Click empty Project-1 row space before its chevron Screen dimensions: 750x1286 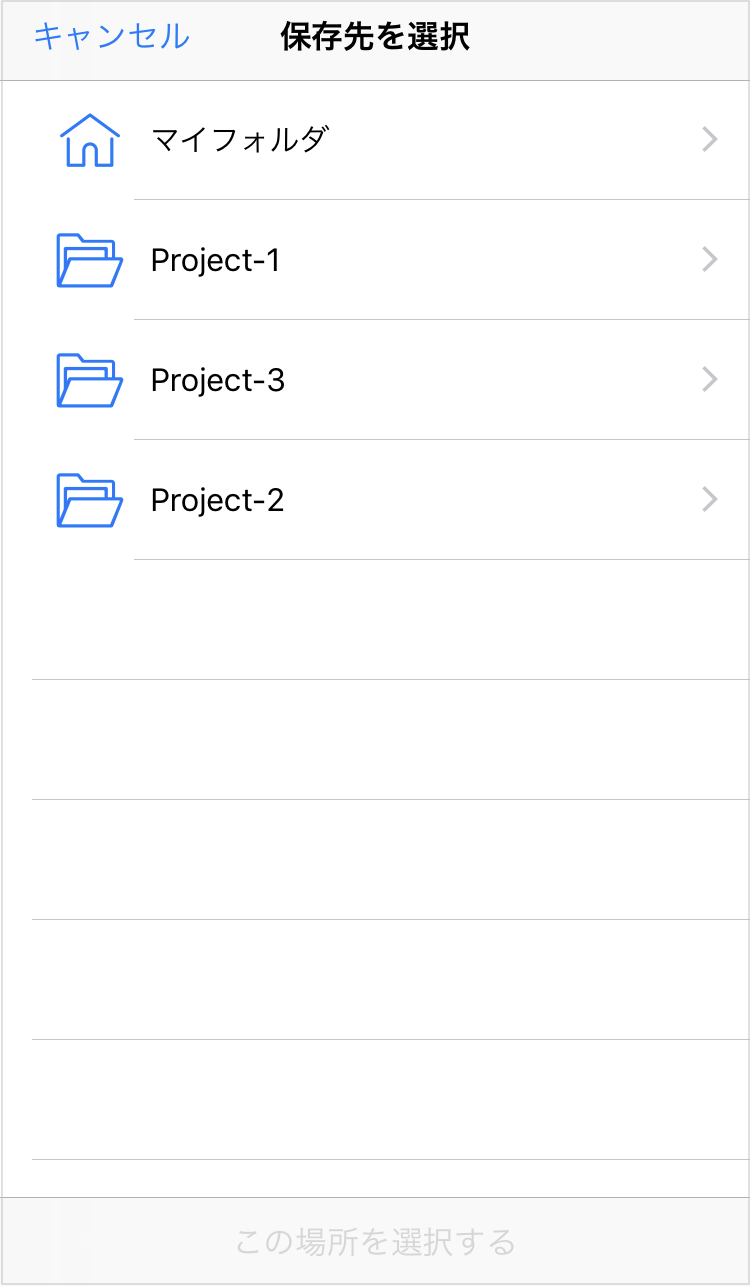[x=490, y=260]
